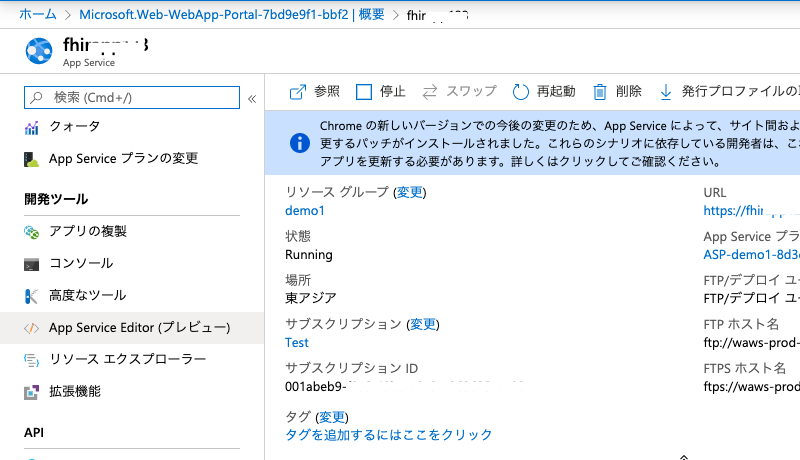Click the 削除 trash can icon

tap(600, 92)
